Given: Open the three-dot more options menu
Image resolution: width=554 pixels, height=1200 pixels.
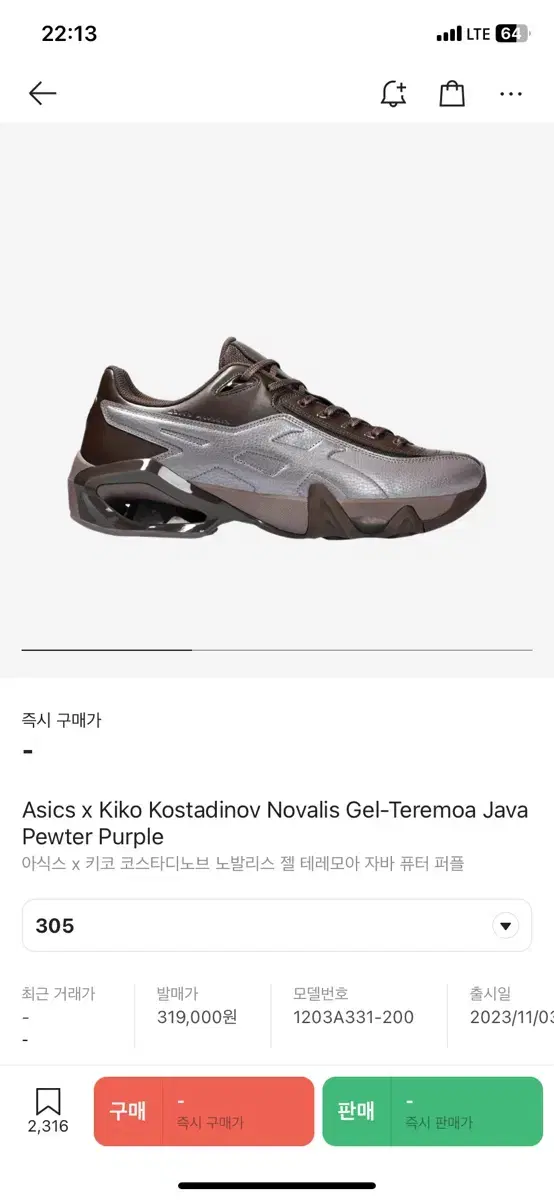Looking at the screenshot, I should pos(511,94).
